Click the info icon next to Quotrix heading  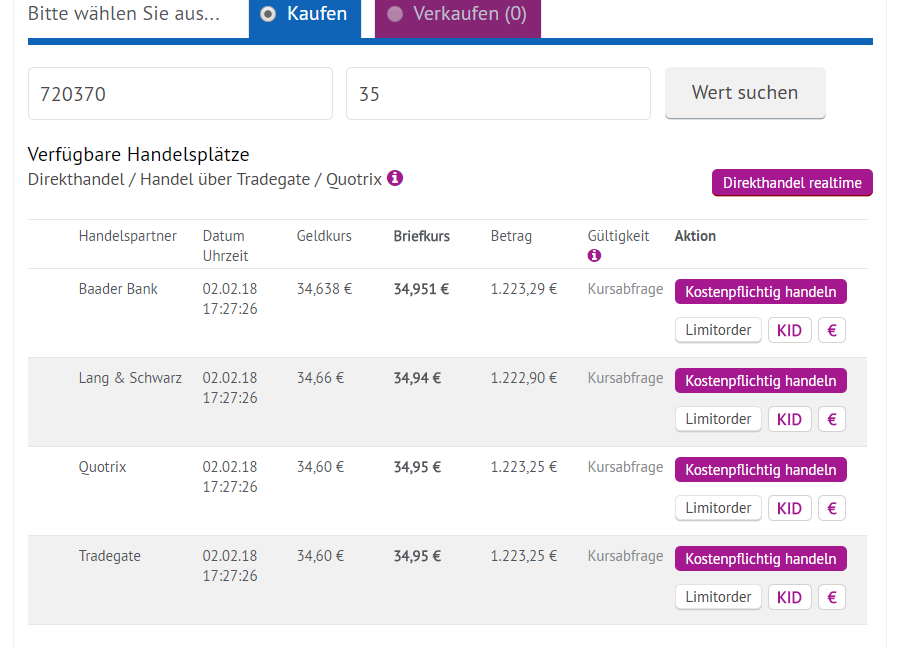coord(395,178)
